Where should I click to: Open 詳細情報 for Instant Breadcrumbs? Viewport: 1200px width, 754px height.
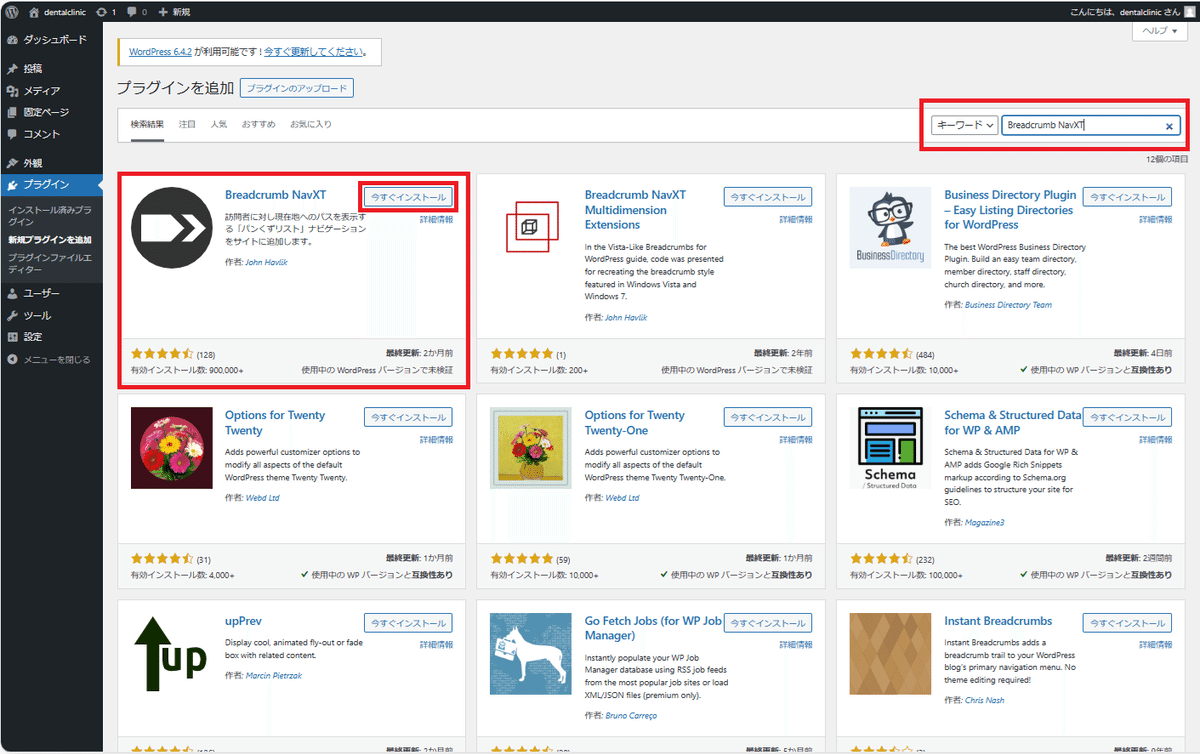coord(1155,645)
